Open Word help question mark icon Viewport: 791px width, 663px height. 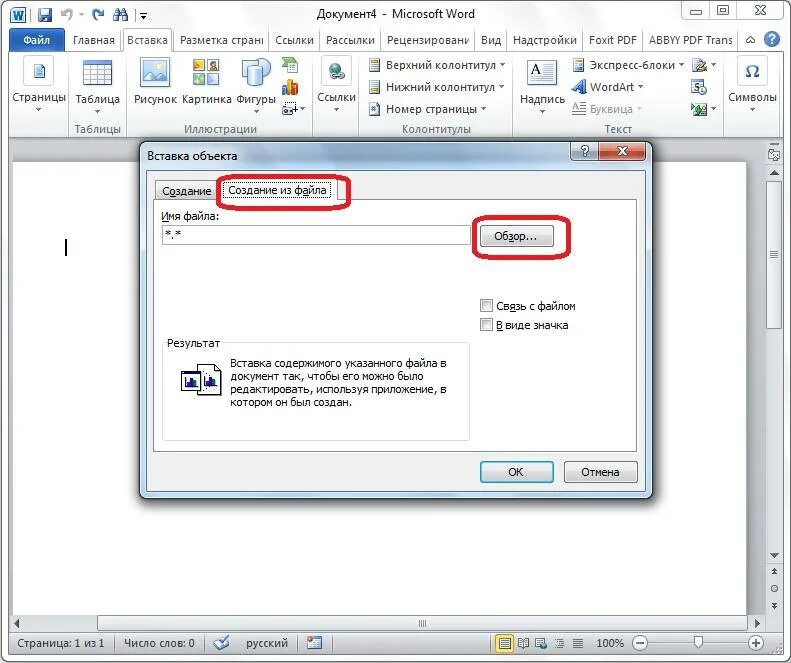pyautogui.click(x=772, y=39)
